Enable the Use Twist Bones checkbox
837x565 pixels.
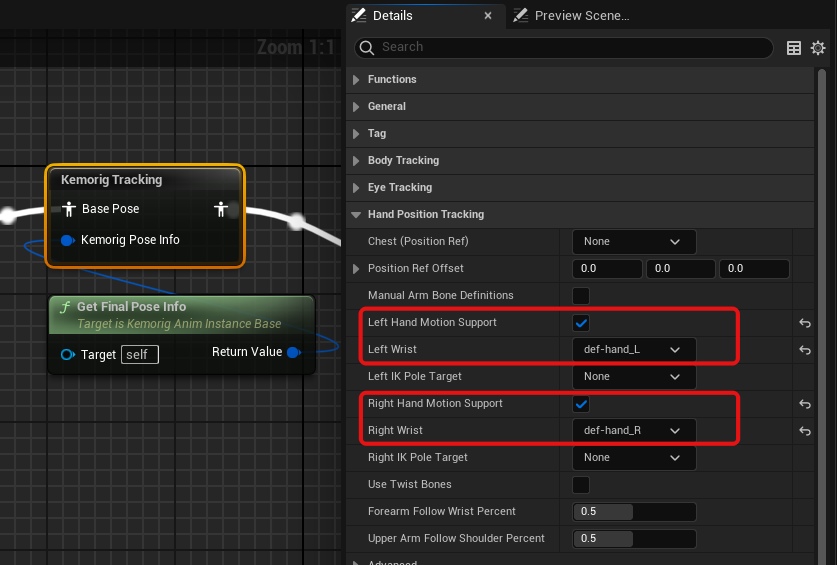point(581,485)
